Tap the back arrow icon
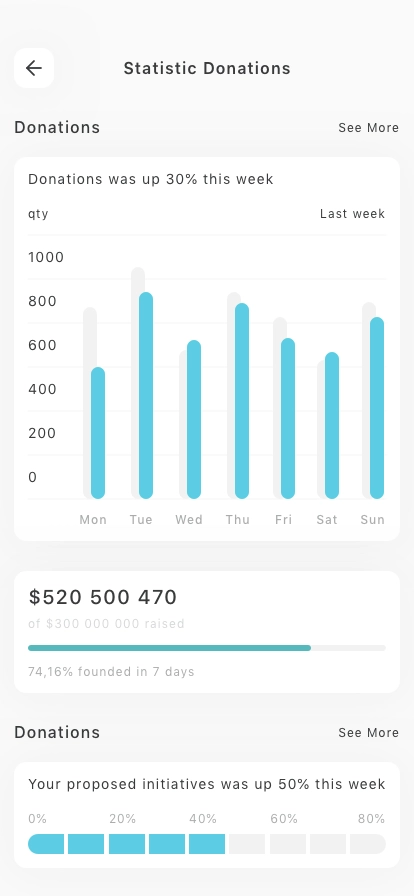Viewport: 414px width, 896px height. tap(34, 68)
